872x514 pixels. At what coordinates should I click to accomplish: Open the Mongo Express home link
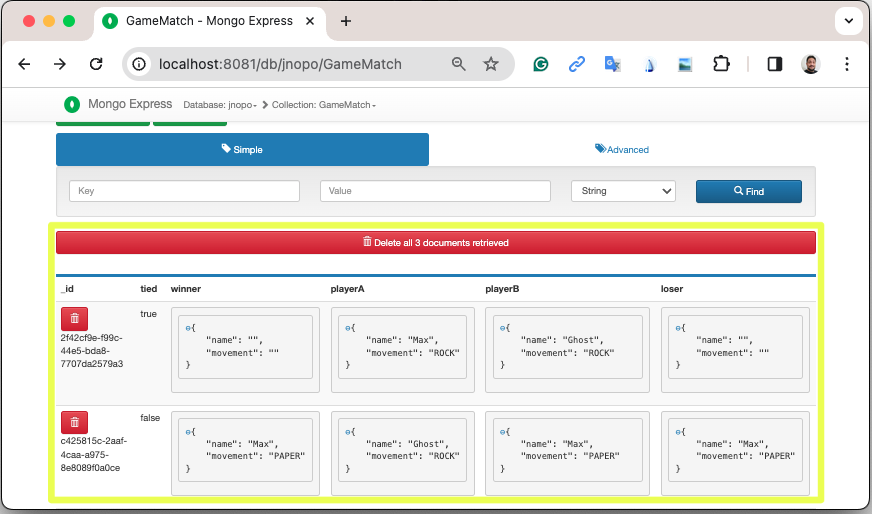pyautogui.click(x=130, y=104)
